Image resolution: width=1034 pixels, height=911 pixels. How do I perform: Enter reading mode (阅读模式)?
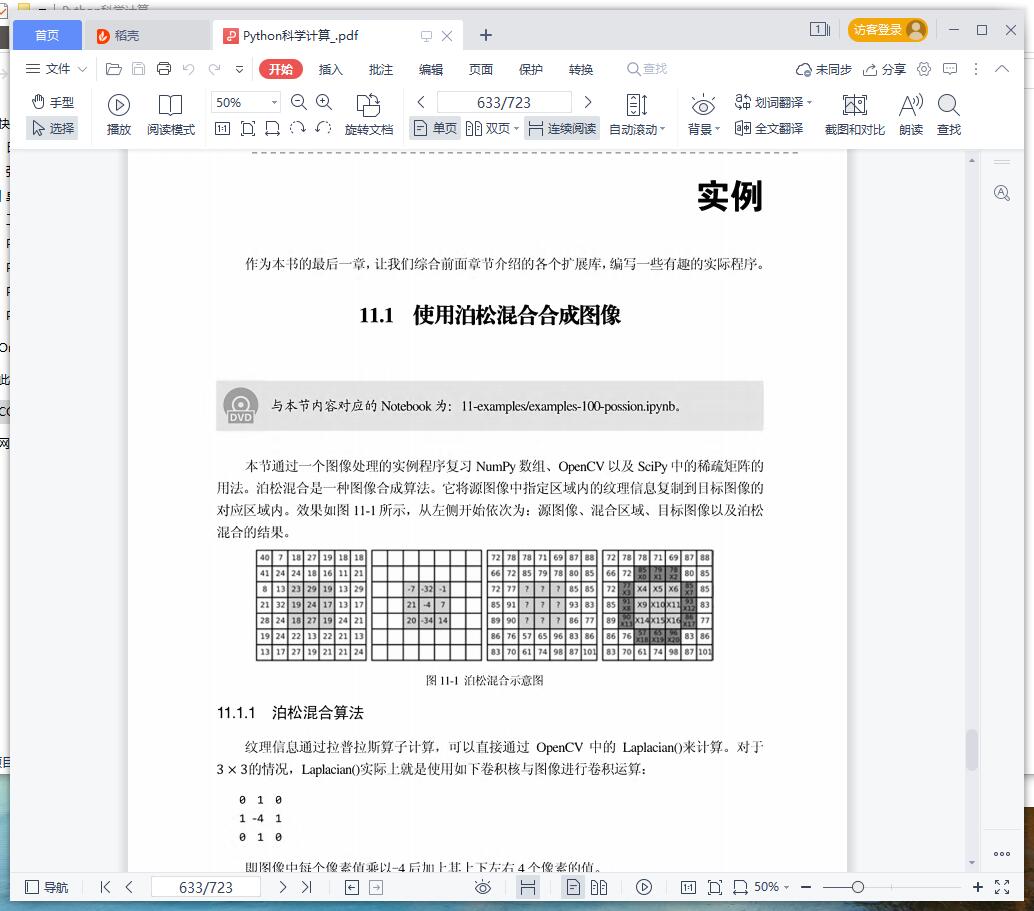(171, 115)
